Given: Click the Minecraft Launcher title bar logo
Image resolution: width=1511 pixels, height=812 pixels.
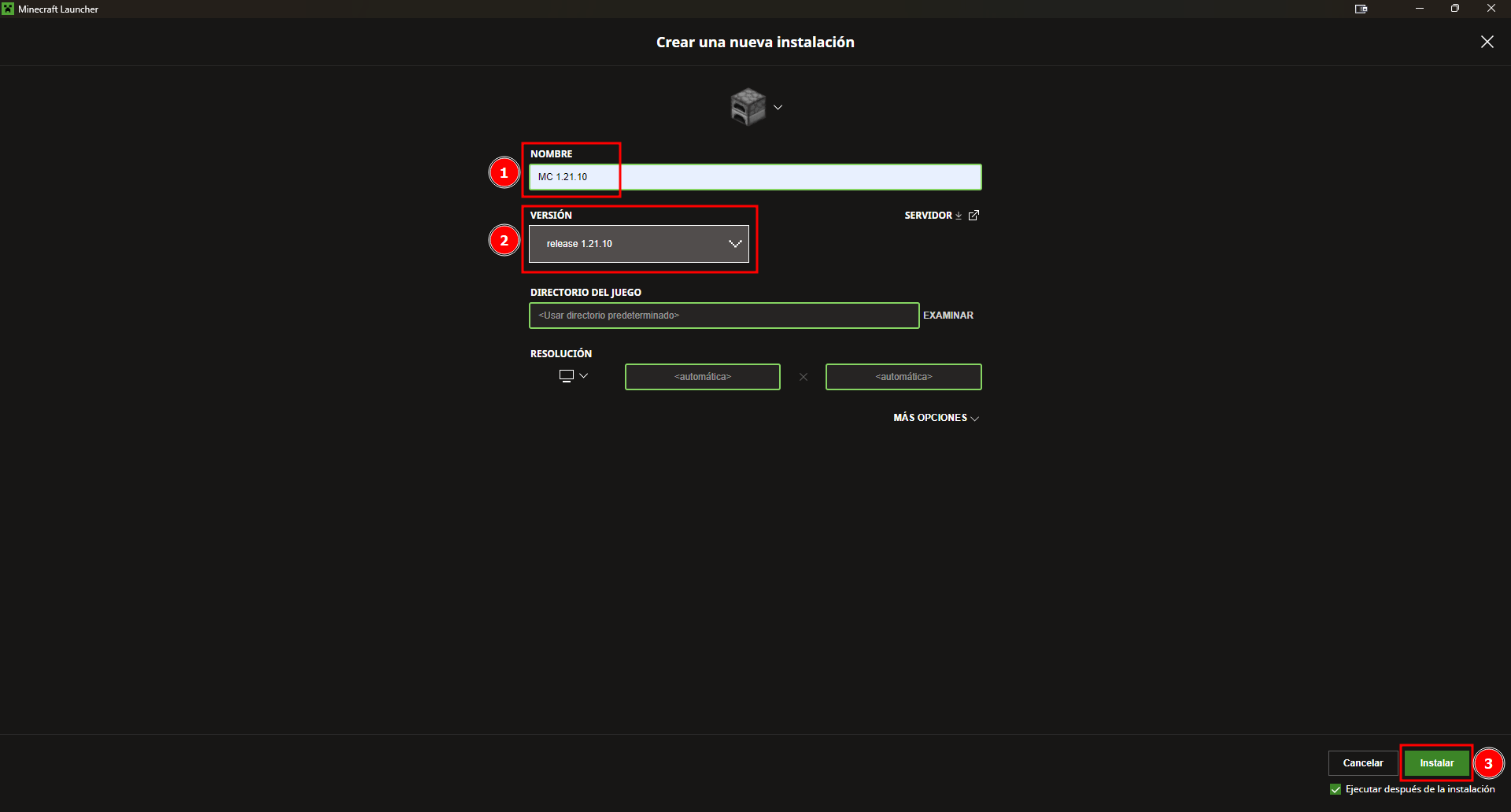Looking at the screenshot, I should point(8,9).
